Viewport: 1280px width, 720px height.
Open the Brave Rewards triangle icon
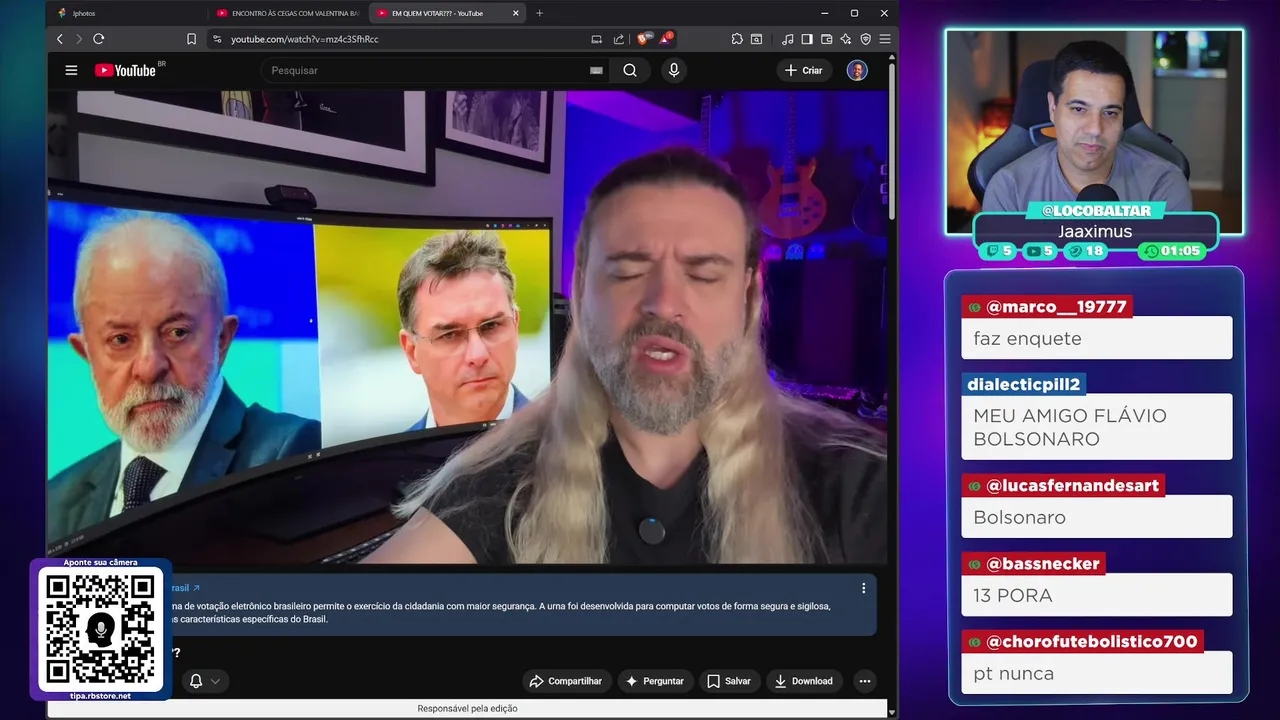click(x=665, y=38)
